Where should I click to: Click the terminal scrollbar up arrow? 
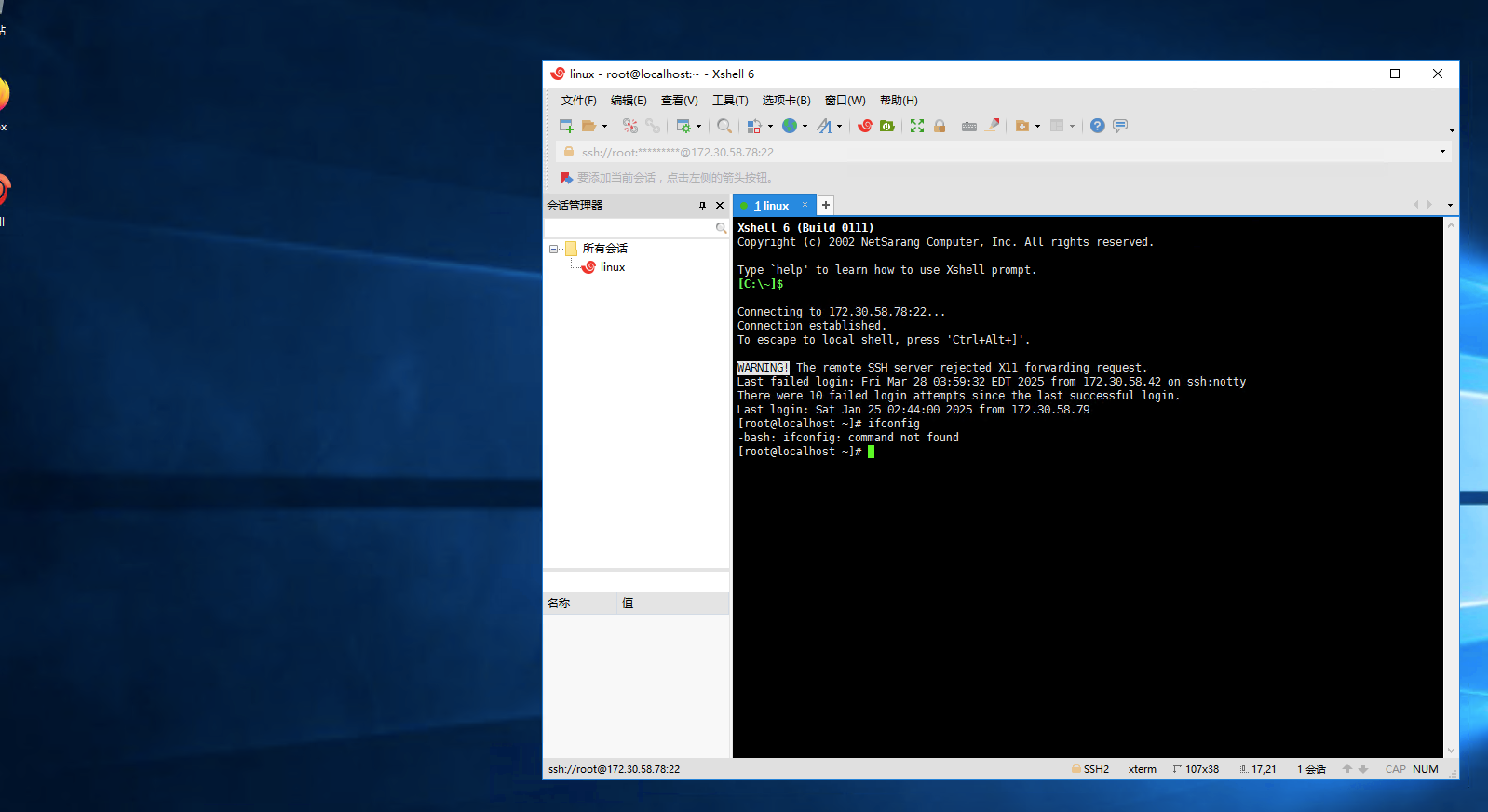click(1451, 225)
